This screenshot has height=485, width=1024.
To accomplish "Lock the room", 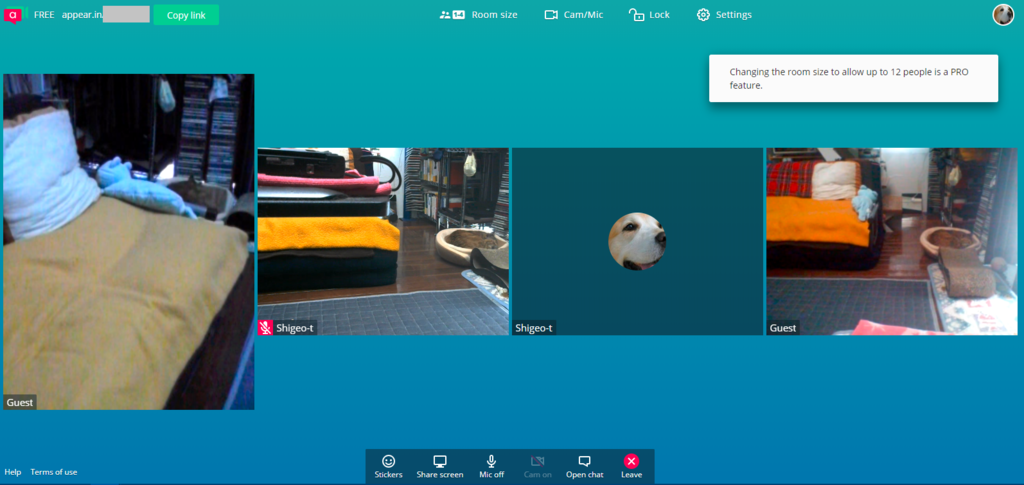I will click(x=649, y=14).
